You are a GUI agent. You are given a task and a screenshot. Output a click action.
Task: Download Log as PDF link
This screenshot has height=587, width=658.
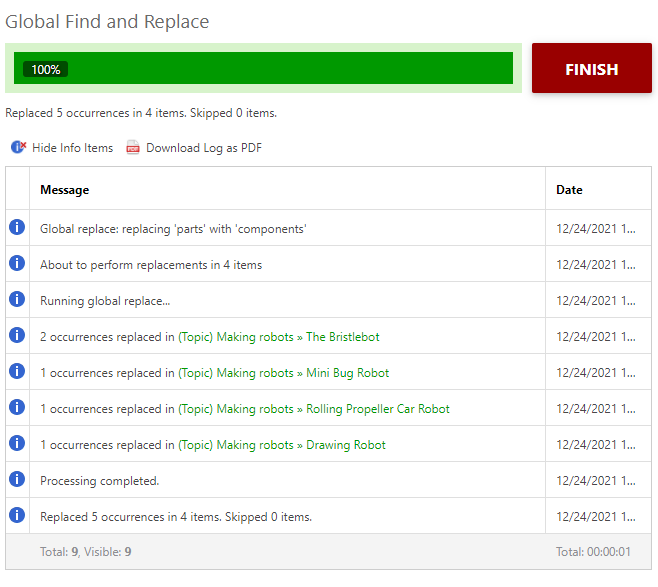[x=204, y=148]
